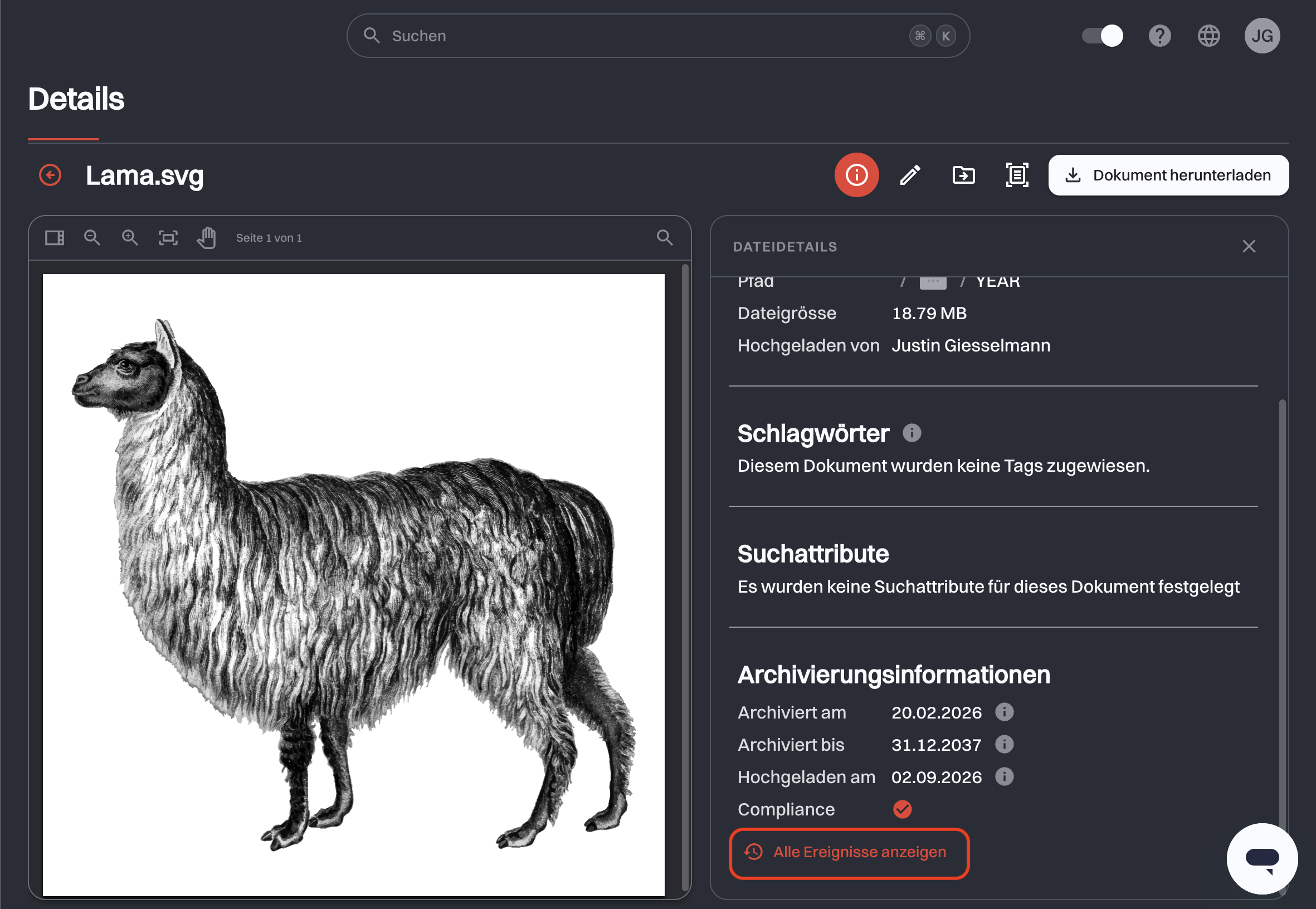This screenshot has width=1316, height=909.
Task: Zoom in on the document viewer
Action: [130, 237]
